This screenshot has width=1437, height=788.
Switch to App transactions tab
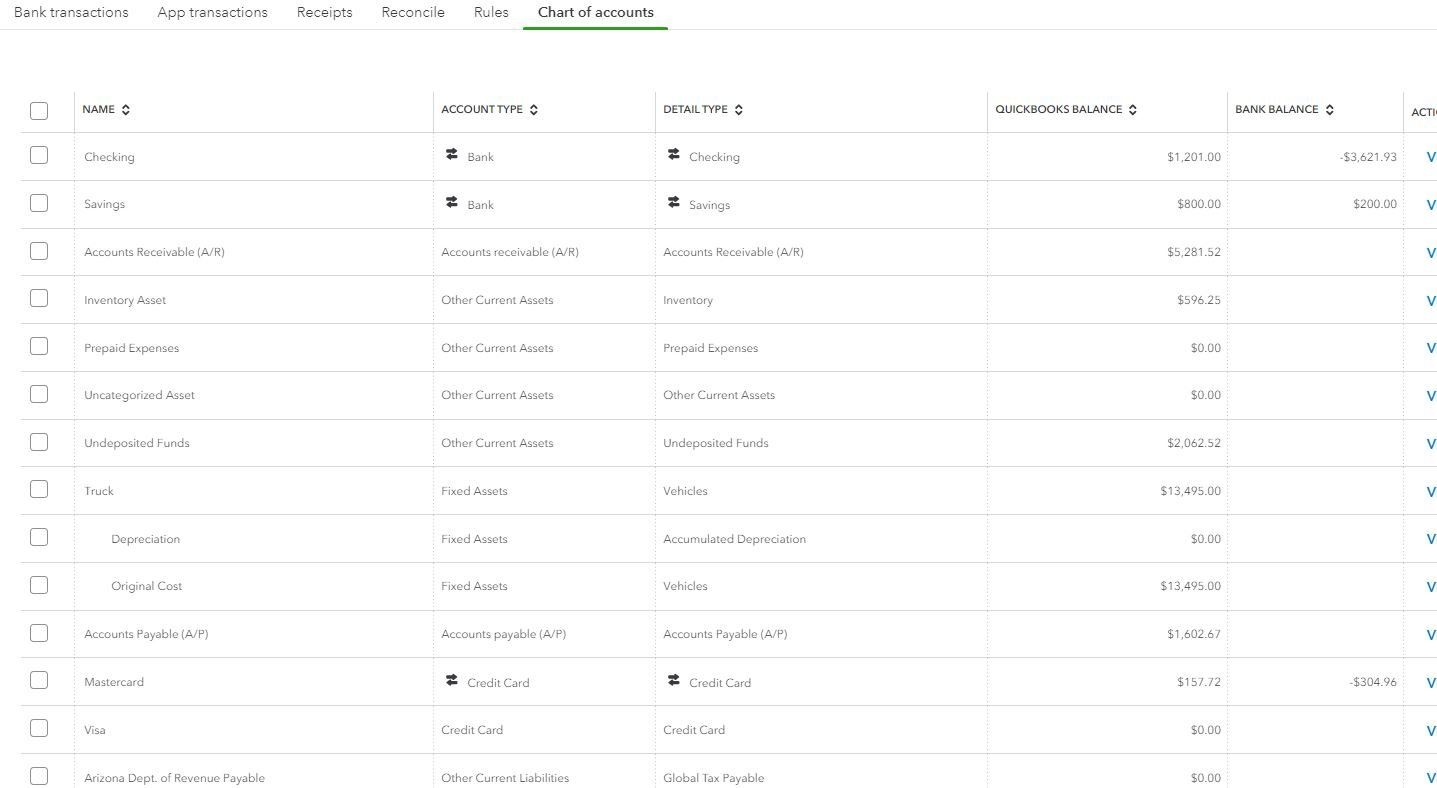(212, 12)
